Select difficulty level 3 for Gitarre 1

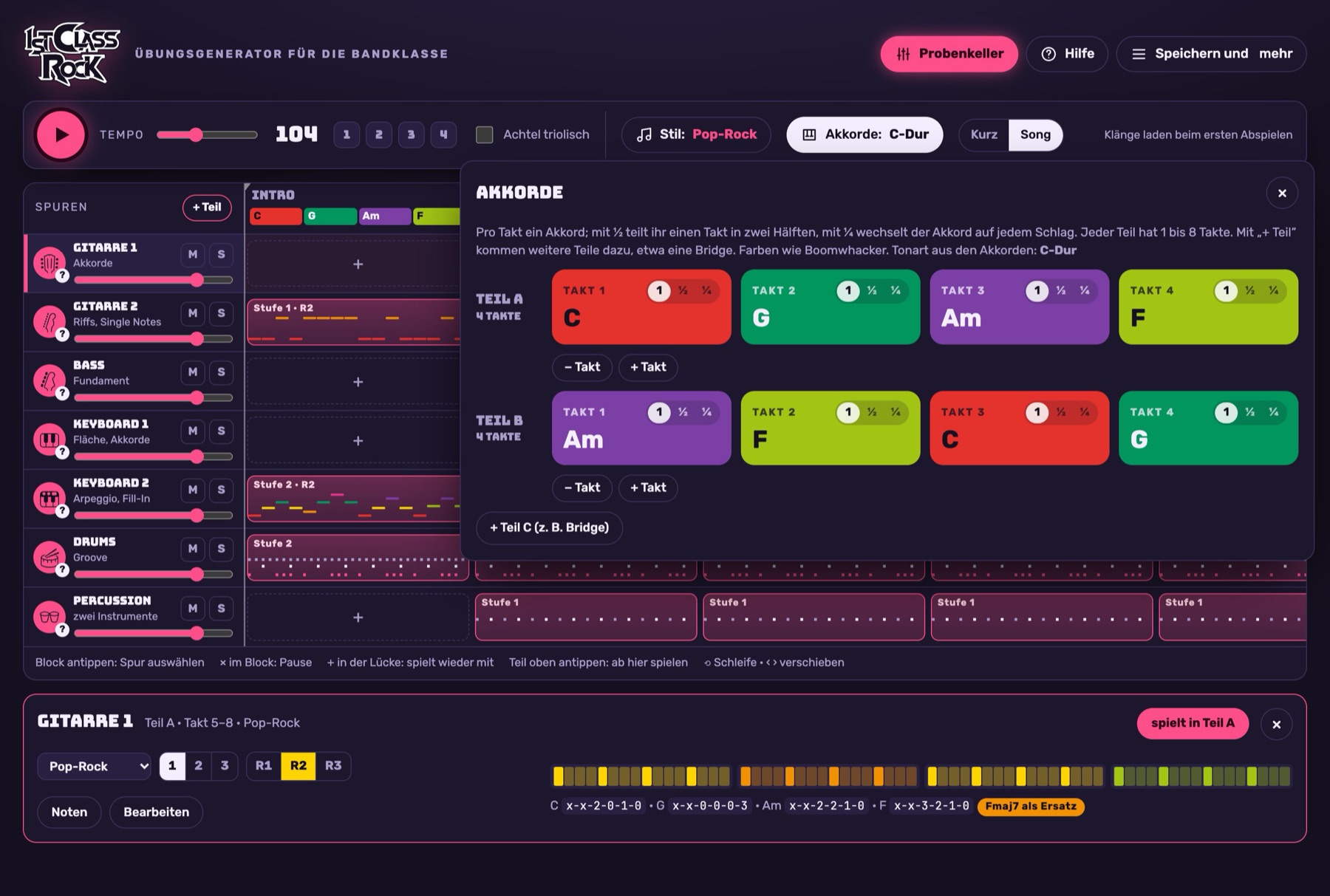pyautogui.click(x=225, y=766)
